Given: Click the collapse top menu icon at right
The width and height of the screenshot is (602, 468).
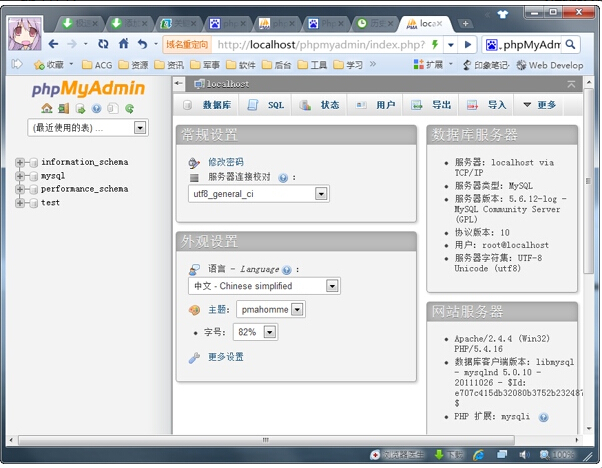Looking at the screenshot, I should tap(571, 84).
